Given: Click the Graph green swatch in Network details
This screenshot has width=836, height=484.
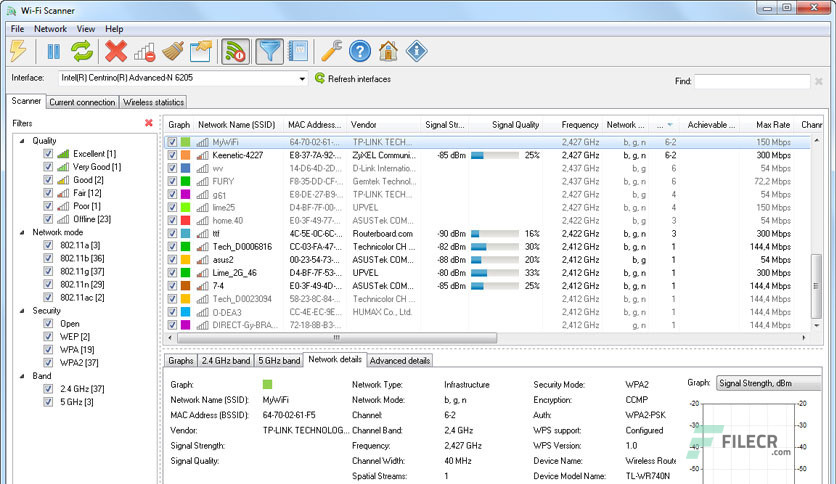Looking at the screenshot, I should click(x=268, y=384).
